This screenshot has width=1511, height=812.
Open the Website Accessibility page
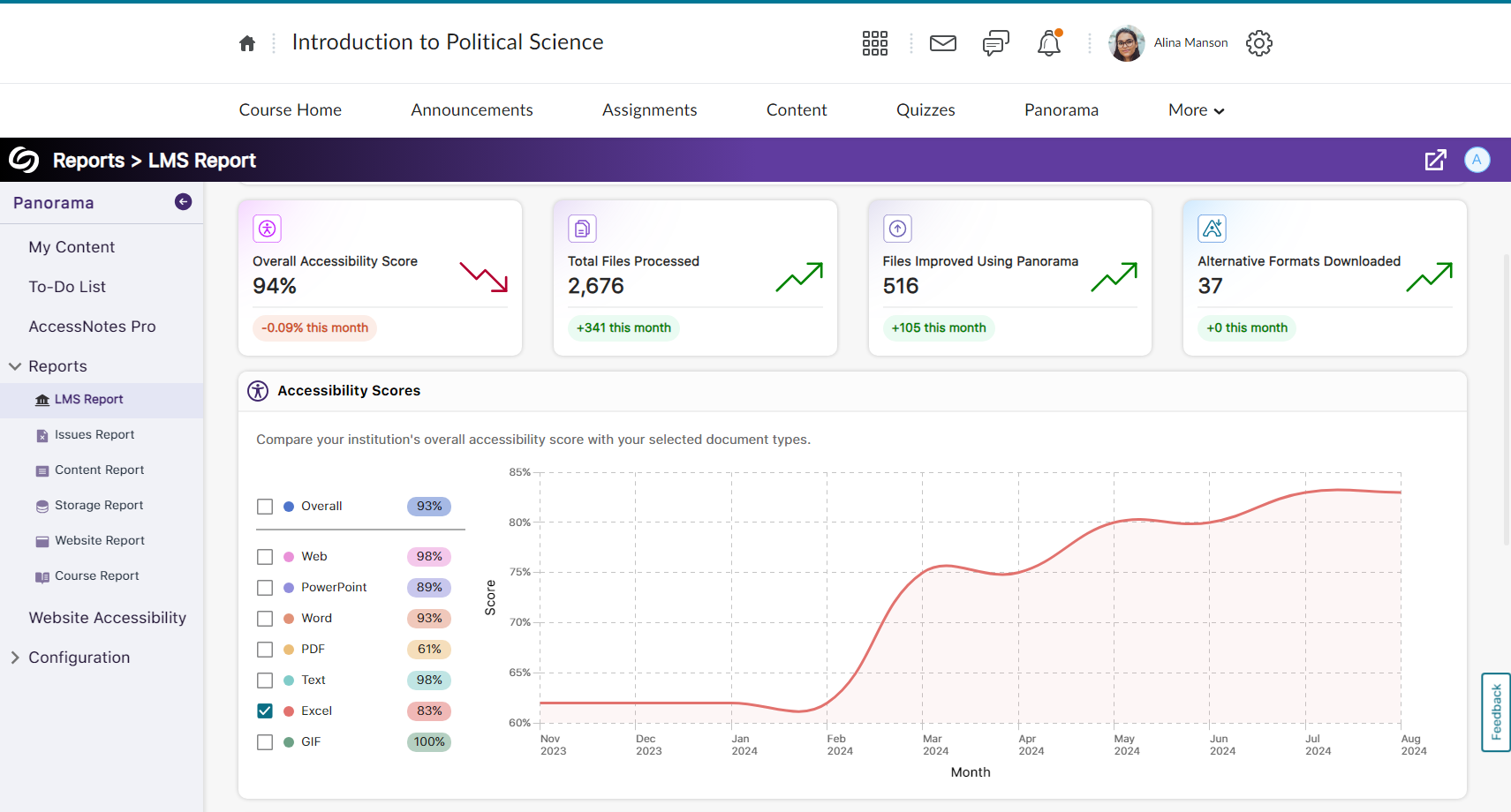(x=107, y=618)
